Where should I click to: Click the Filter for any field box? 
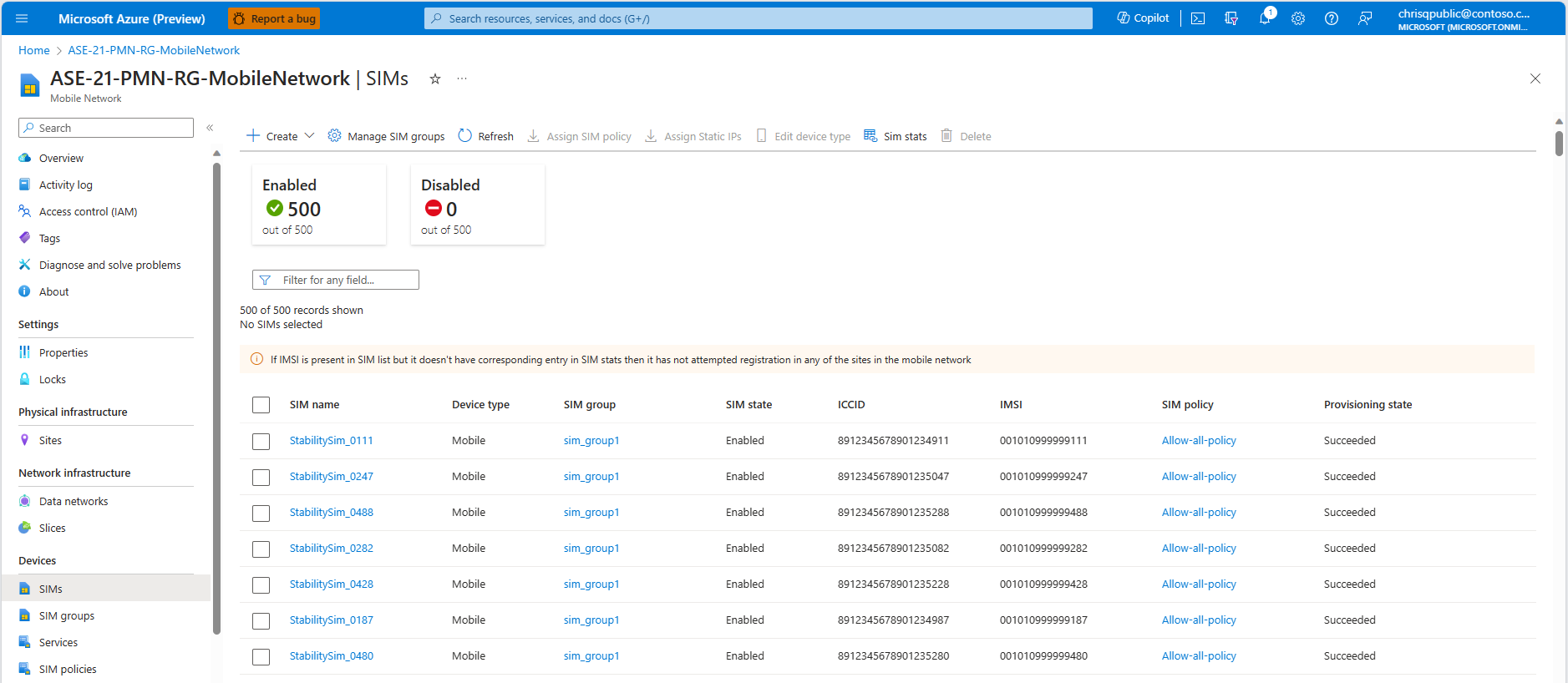[336, 280]
